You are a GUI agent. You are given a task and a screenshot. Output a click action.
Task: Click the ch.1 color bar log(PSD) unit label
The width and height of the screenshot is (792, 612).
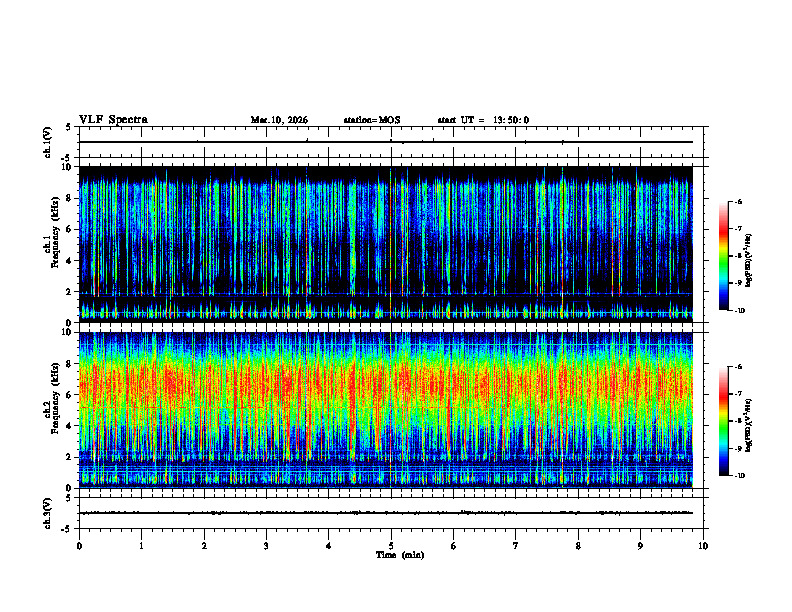[x=749, y=260]
